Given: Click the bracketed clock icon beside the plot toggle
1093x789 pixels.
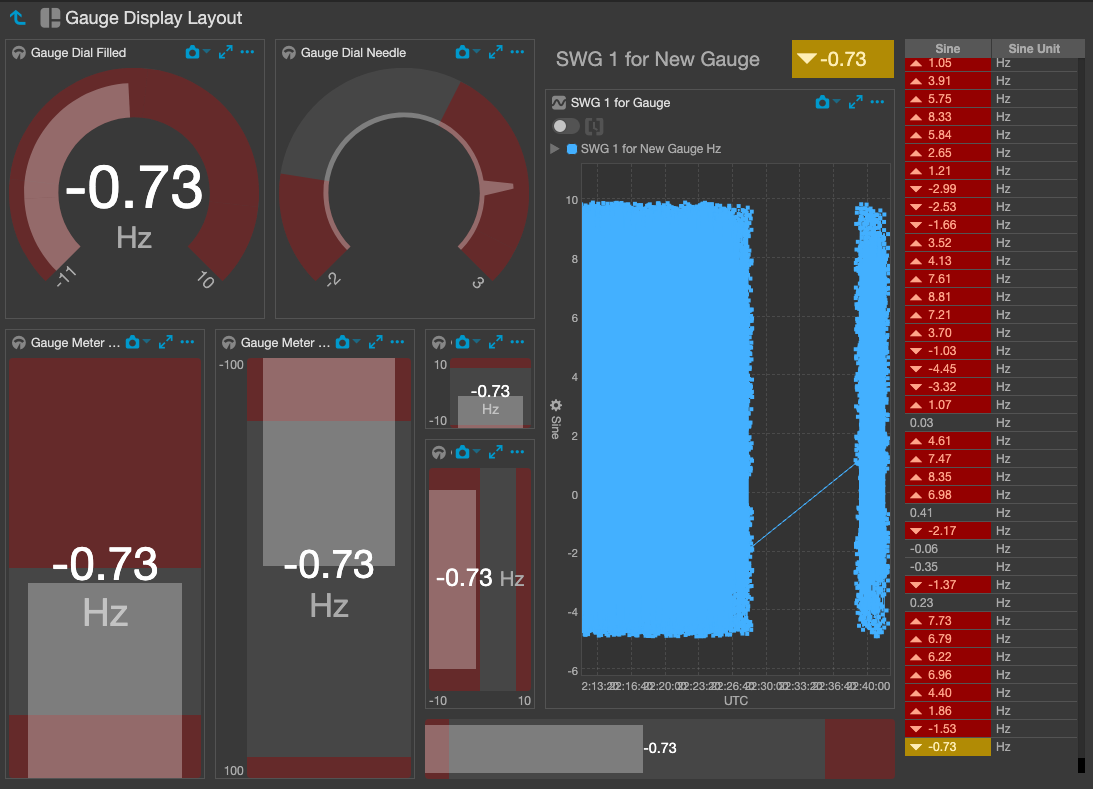Looking at the screenshot, I should 594,126.
